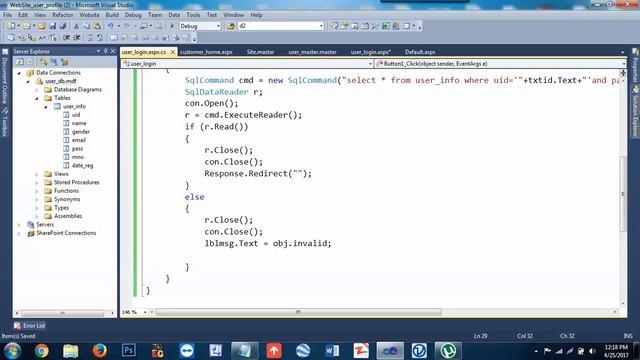Close the user_login.aspx.cs tab
Image resolution: width=640 pixels, height=360 pixels.
(173, 52)
